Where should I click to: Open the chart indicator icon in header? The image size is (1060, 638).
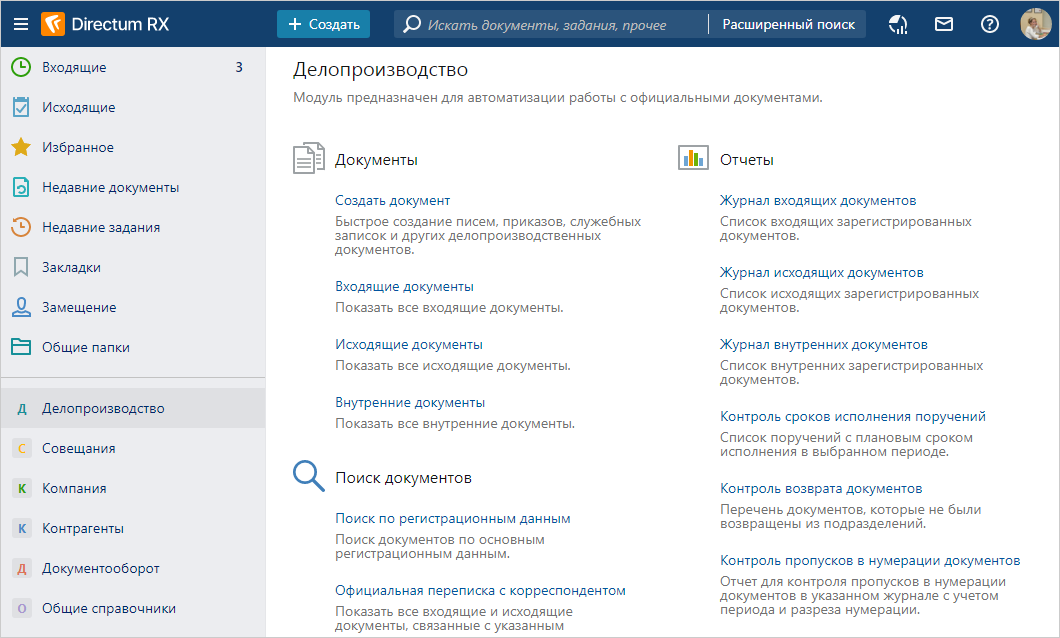tap(898, 24)
